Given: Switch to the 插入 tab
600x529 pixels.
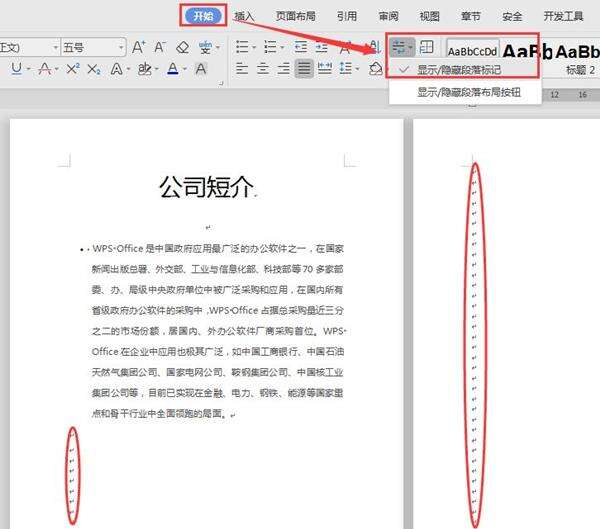Looking at the screenshot, I should click(x=244, y=16).
